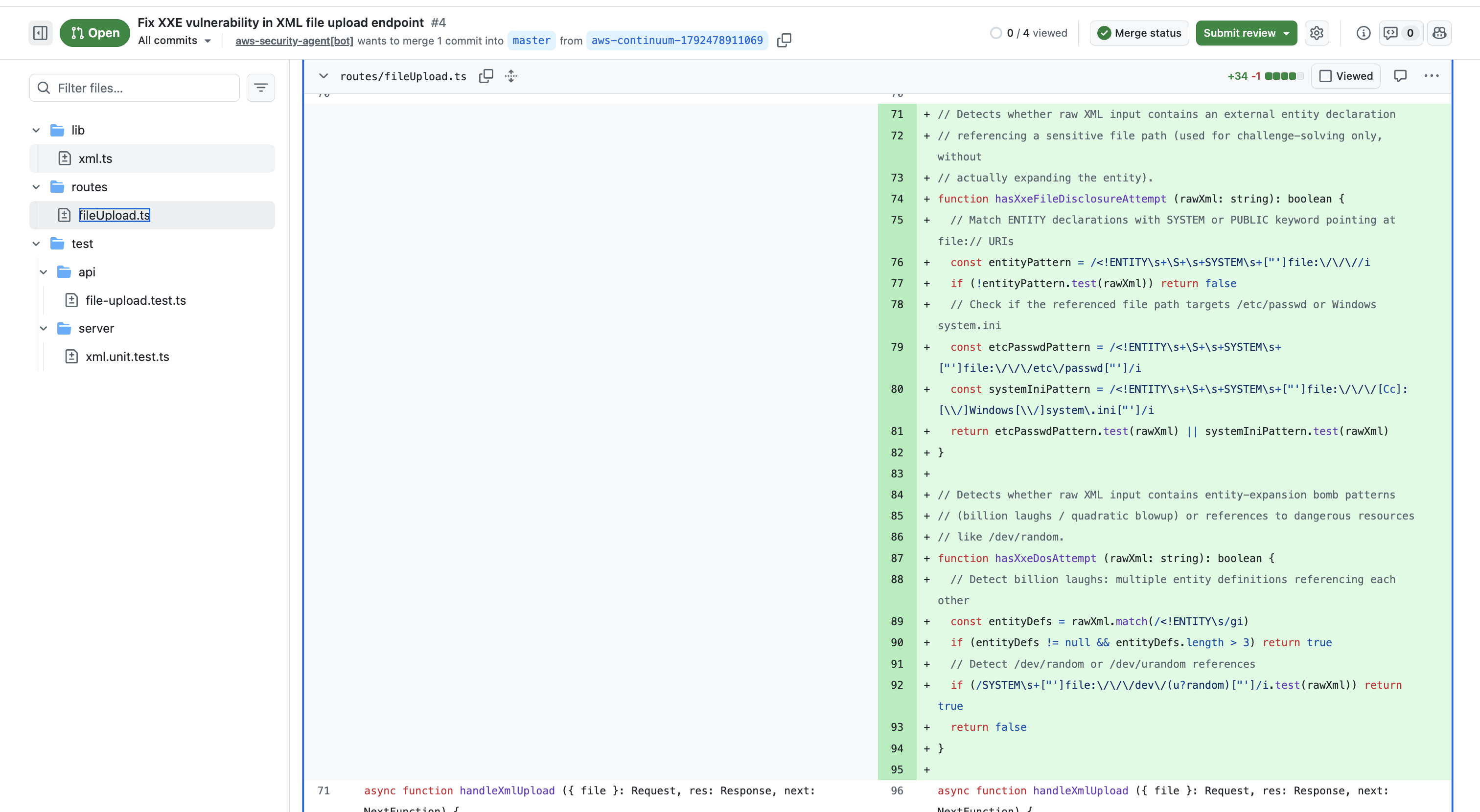Open the master branch link
Image resolution: width=1480 pixels, height=812 pixels.
click(531, 40)
